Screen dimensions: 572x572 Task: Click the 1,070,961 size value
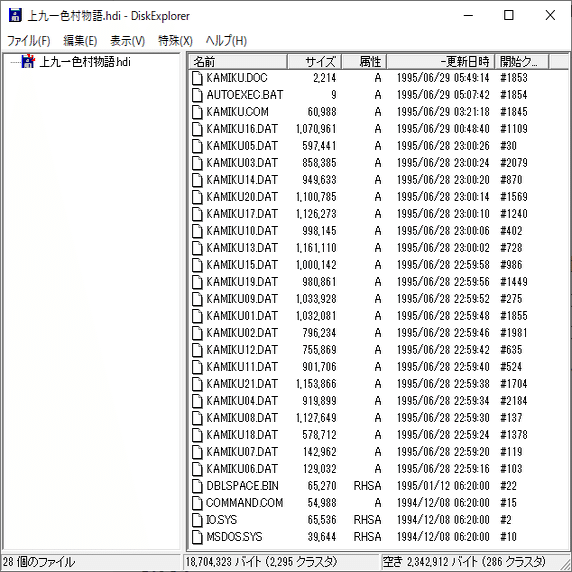tap(316, 129)
